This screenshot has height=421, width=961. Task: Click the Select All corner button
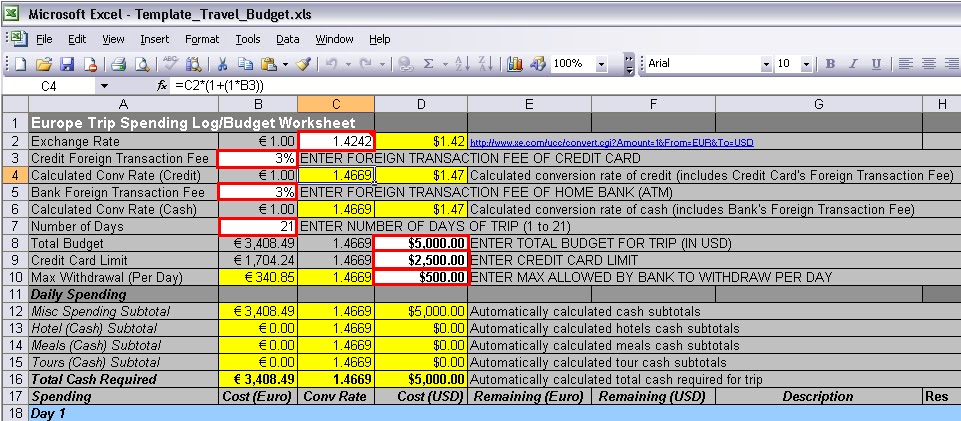15,104
